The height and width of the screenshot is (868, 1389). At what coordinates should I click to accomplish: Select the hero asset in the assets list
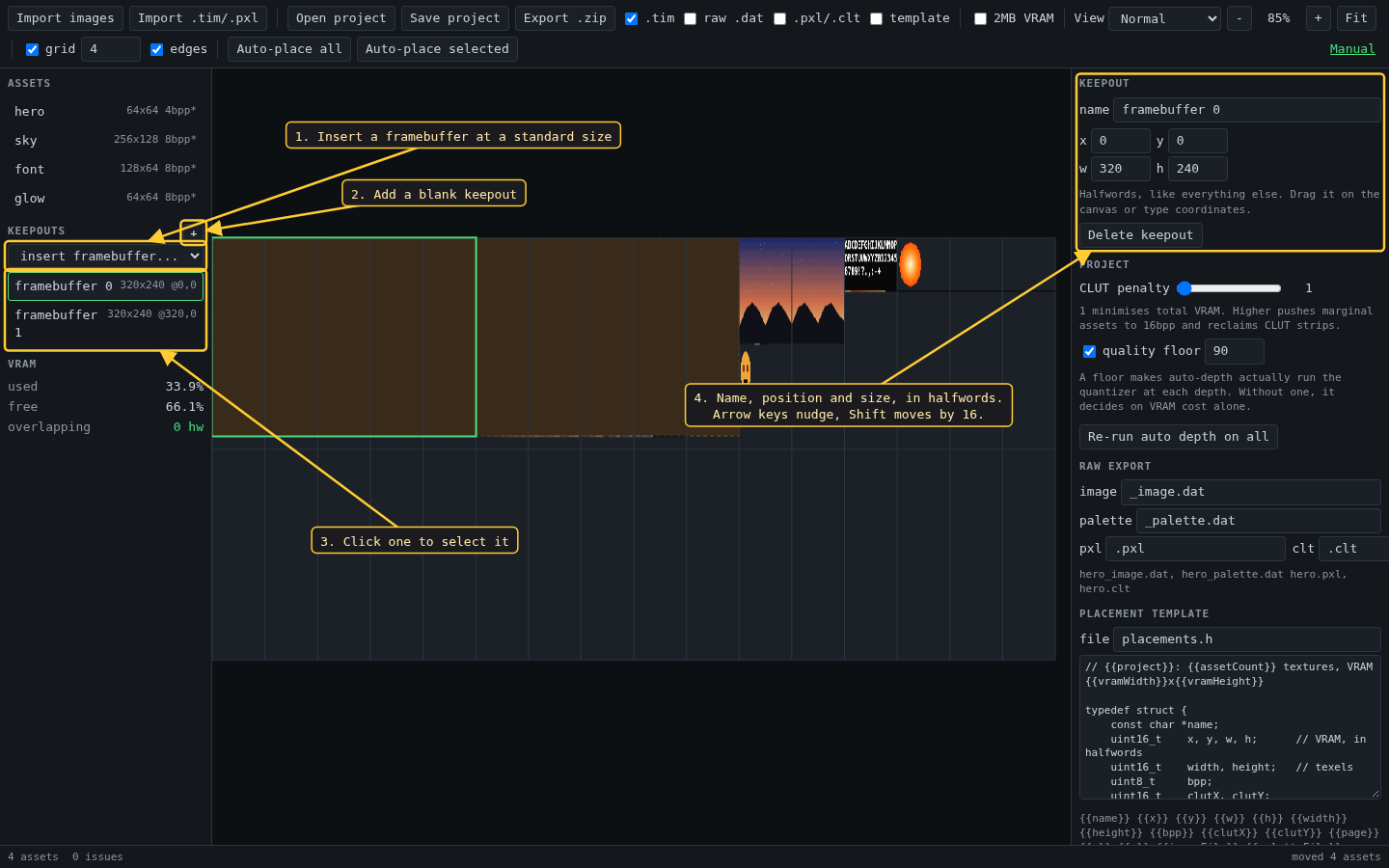tap(105, 111)
